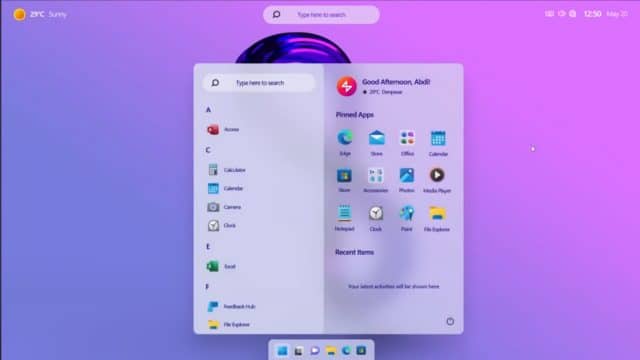Viewport: 640px width, 360px height.
Task: Click the Start menu search field
Action: (x=259, y=83)
